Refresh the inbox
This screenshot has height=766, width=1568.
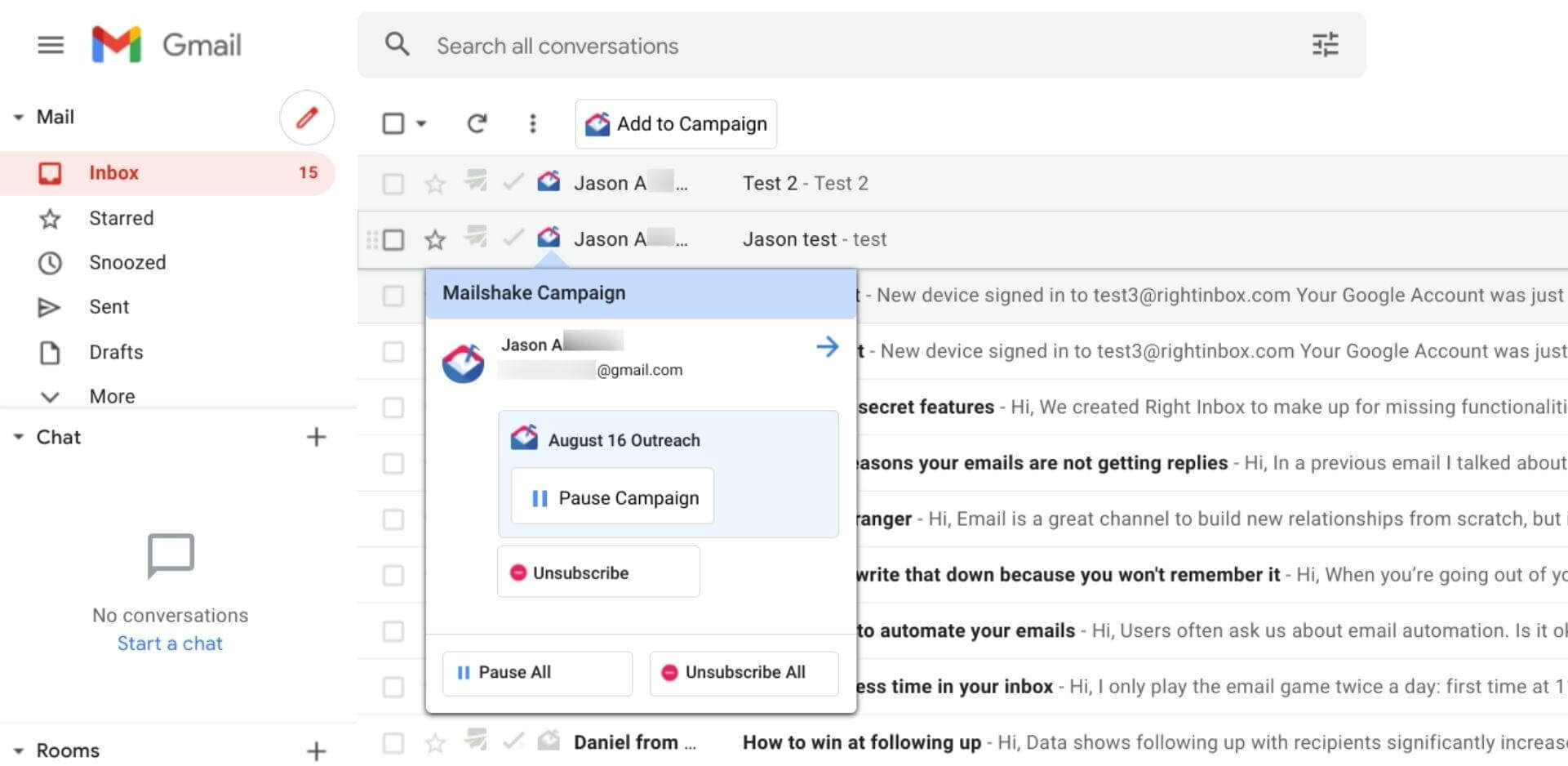coord(477,124)
